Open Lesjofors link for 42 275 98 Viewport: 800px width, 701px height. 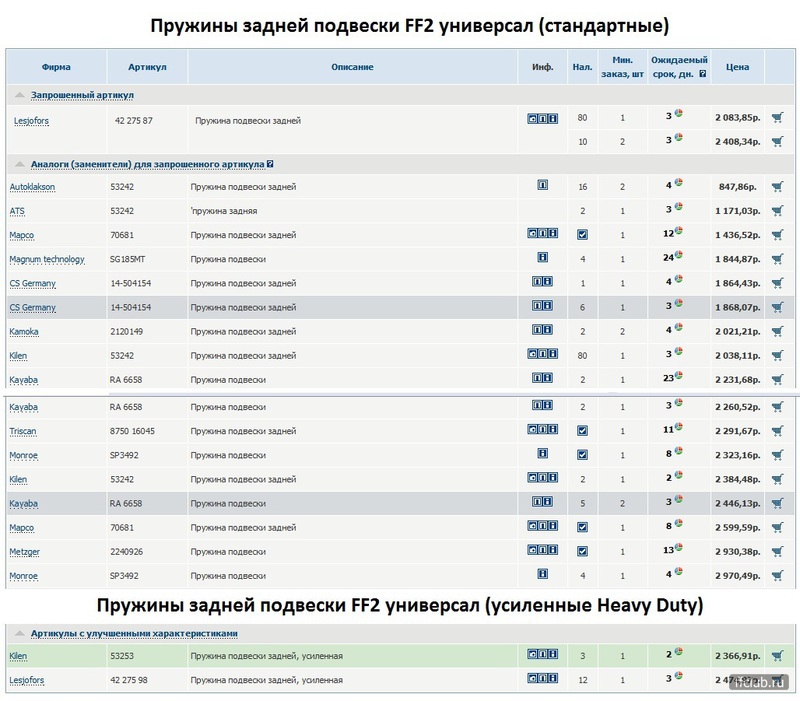click(27, 681)
